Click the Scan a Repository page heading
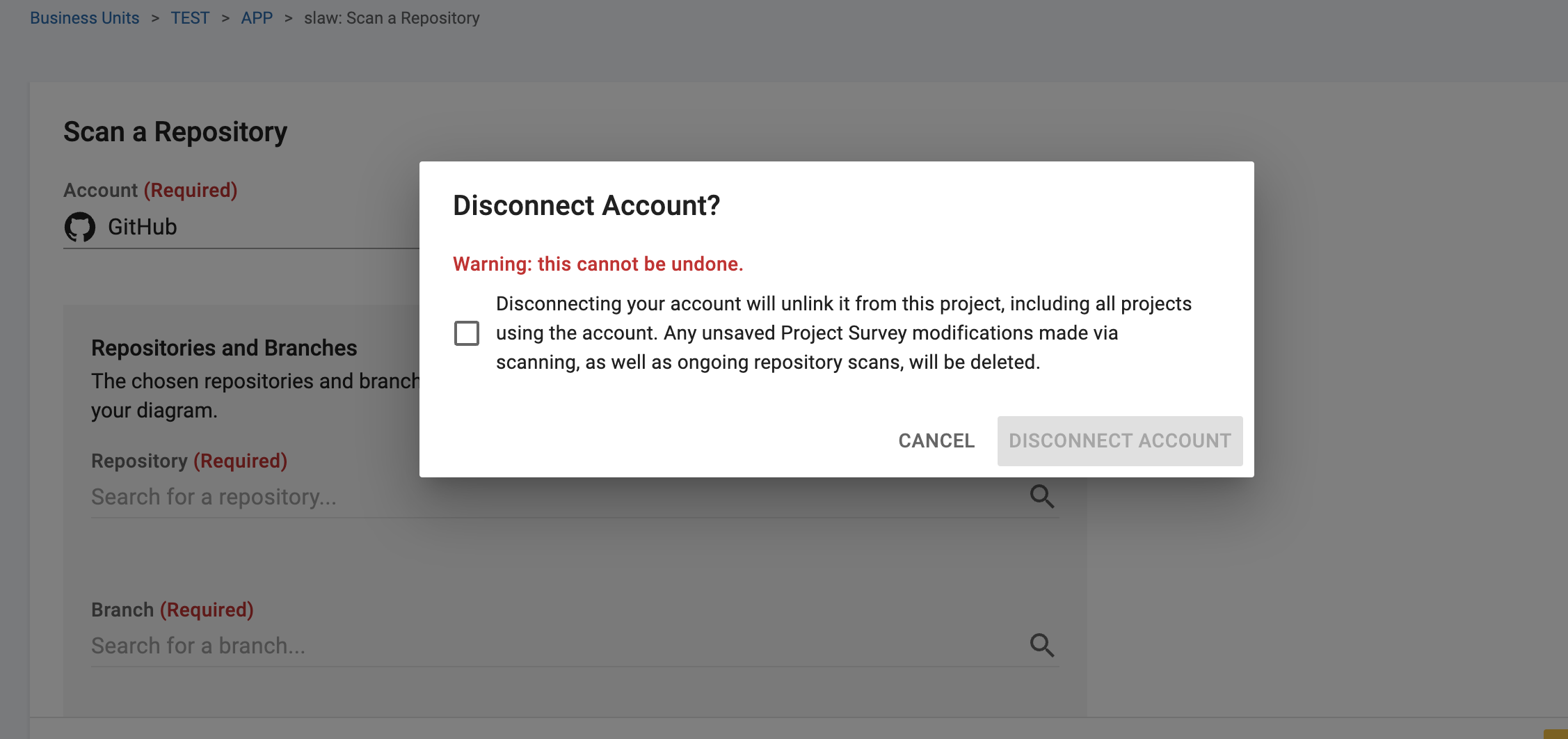Viewport: 1568px width, 739px height. pos(175,131)
